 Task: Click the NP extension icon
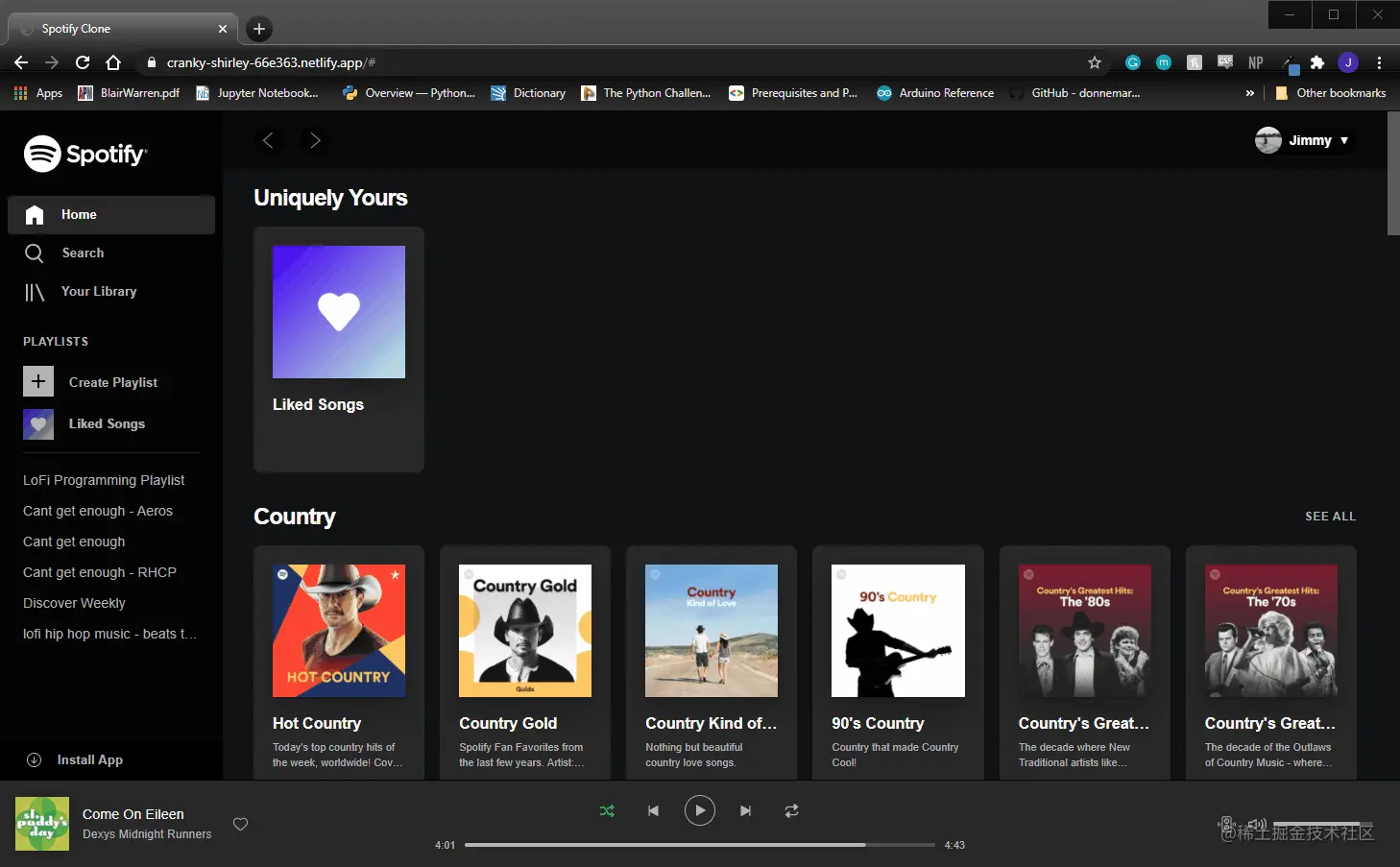point(1256,62)
